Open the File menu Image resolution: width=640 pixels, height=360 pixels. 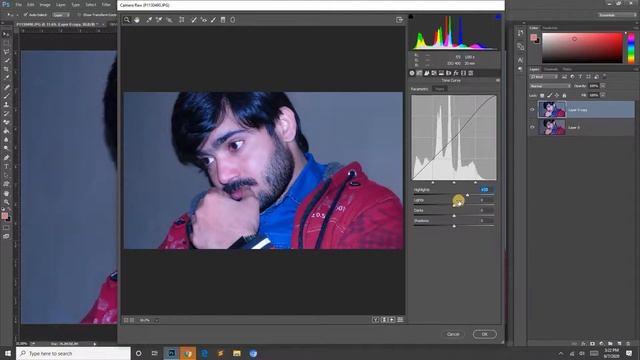pos(18,5)
